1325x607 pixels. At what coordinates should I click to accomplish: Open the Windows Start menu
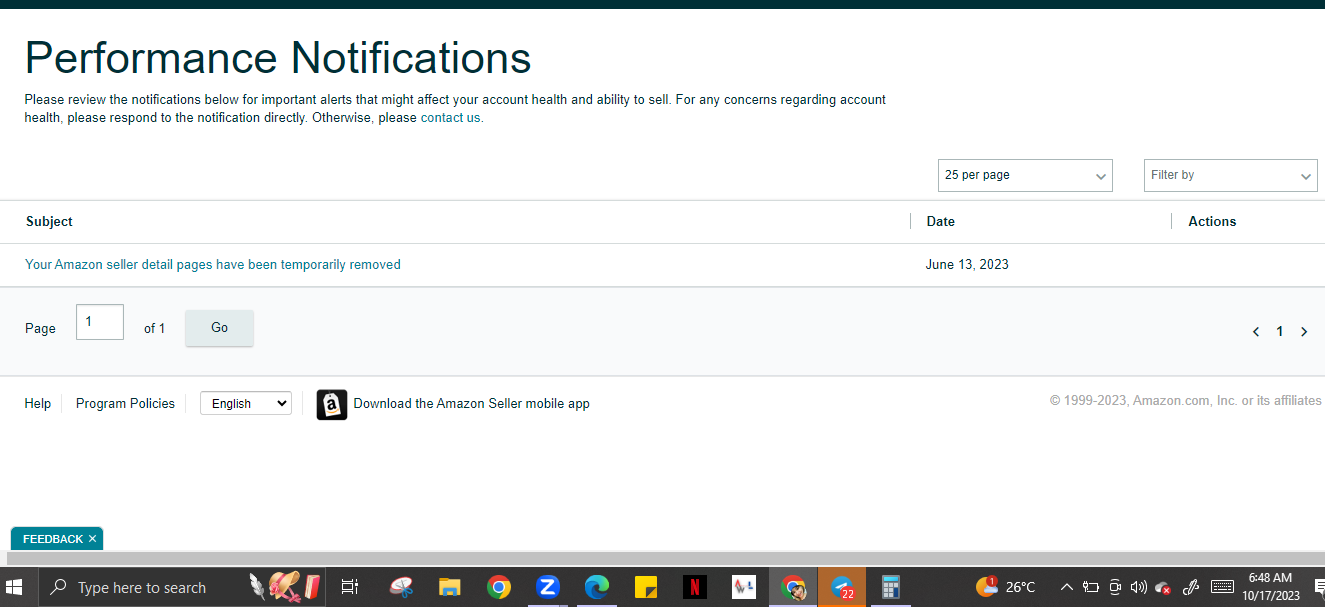(x=15, y=587)
